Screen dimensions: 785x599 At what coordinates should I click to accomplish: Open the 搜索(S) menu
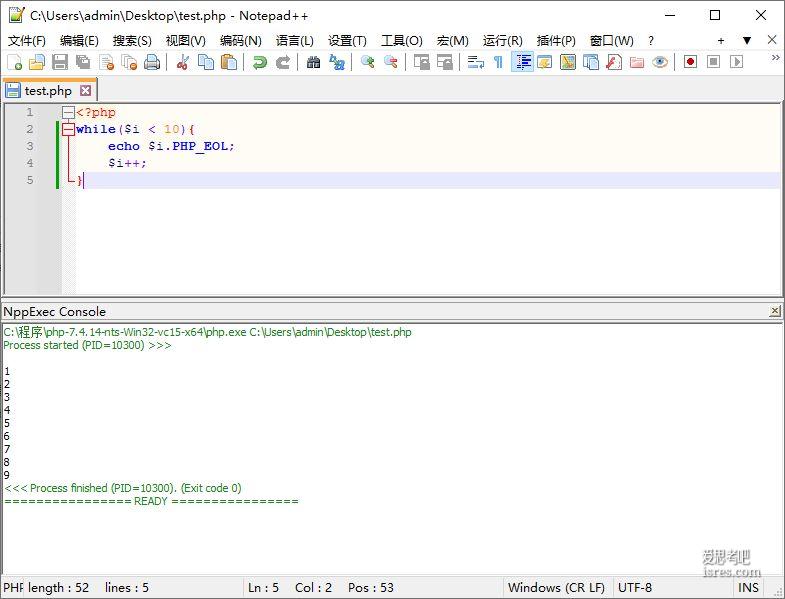(132, 41)
